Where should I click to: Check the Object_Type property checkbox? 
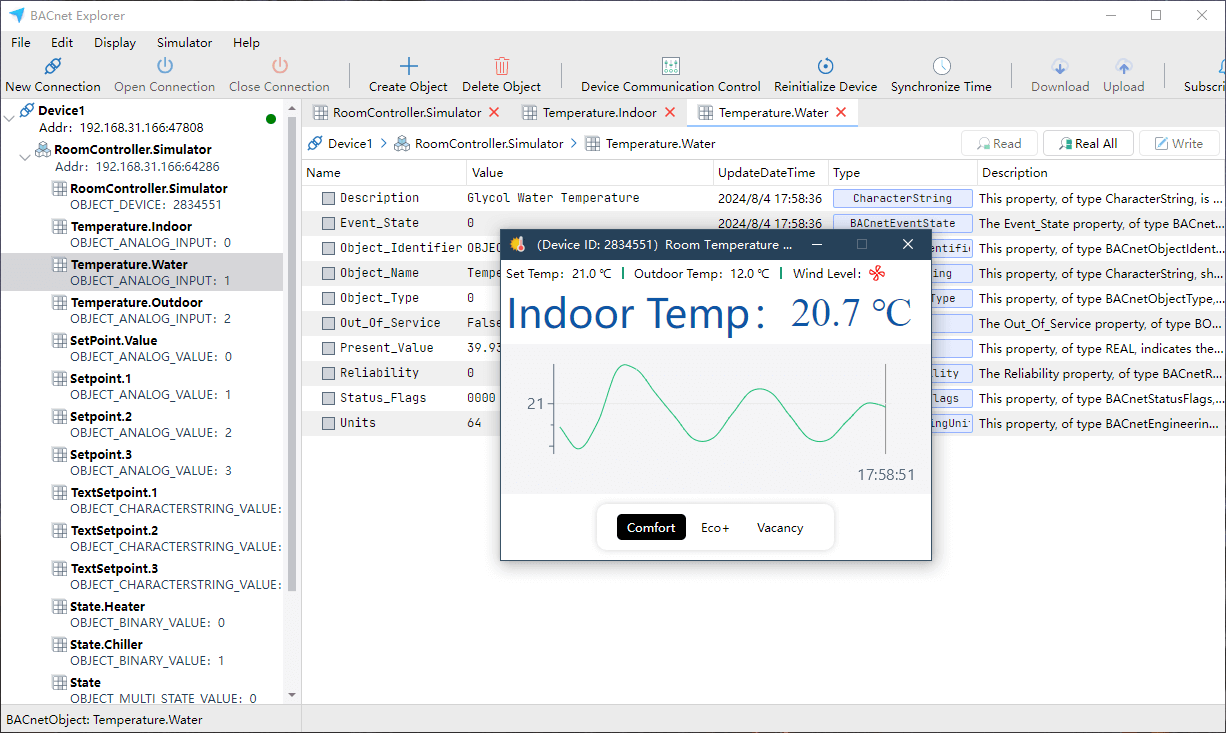[x=329, y=298]
